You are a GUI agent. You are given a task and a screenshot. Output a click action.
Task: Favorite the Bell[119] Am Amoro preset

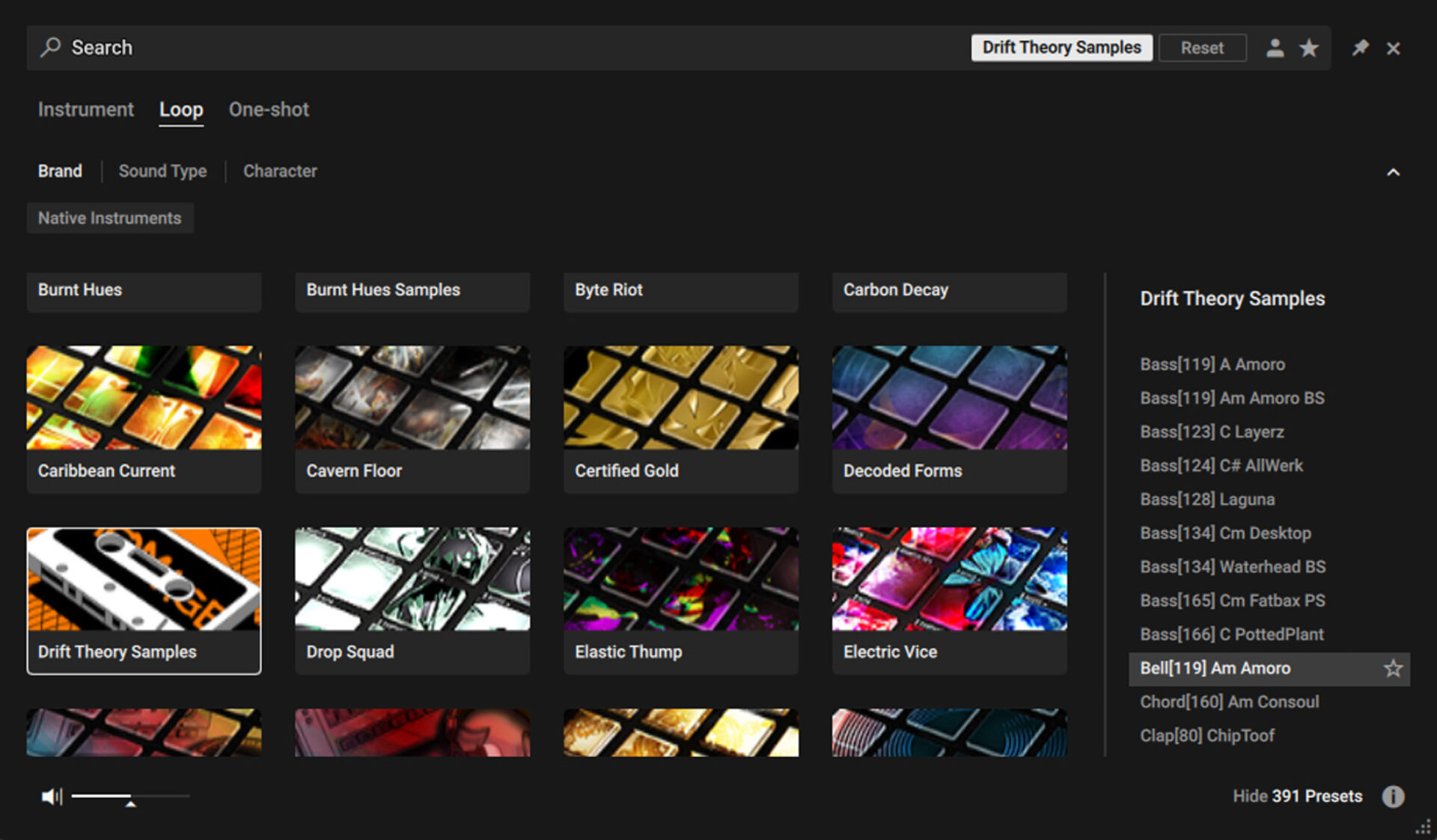click(x=1393, y=668)
